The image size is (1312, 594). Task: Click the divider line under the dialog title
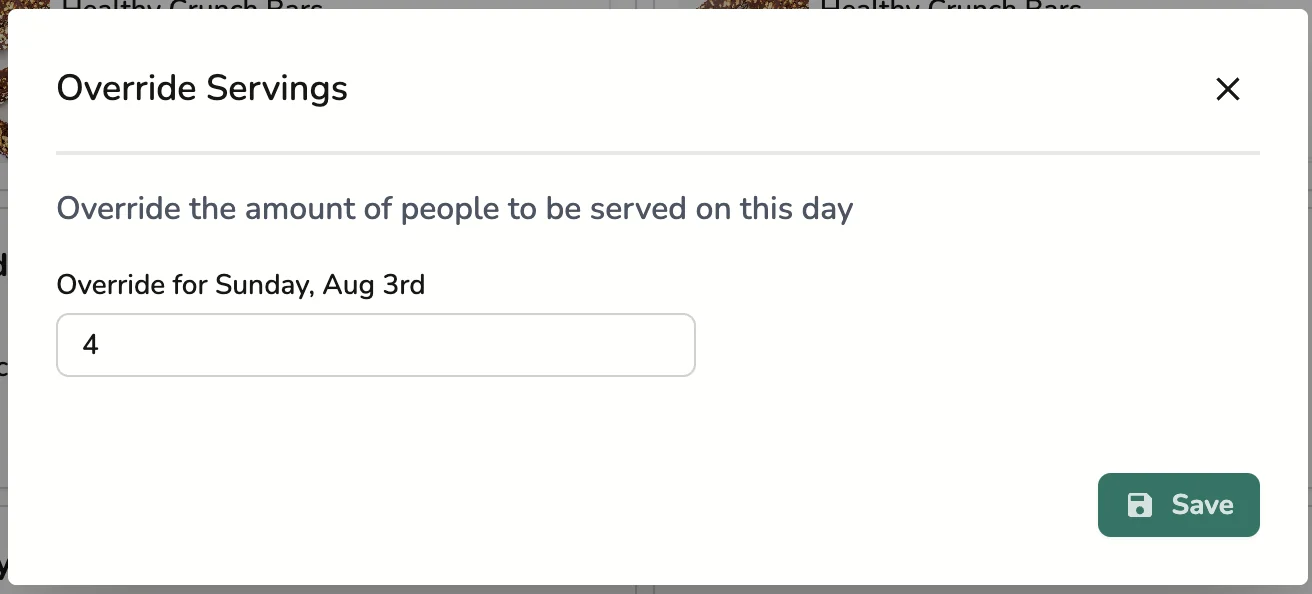(x=656, y=152)
